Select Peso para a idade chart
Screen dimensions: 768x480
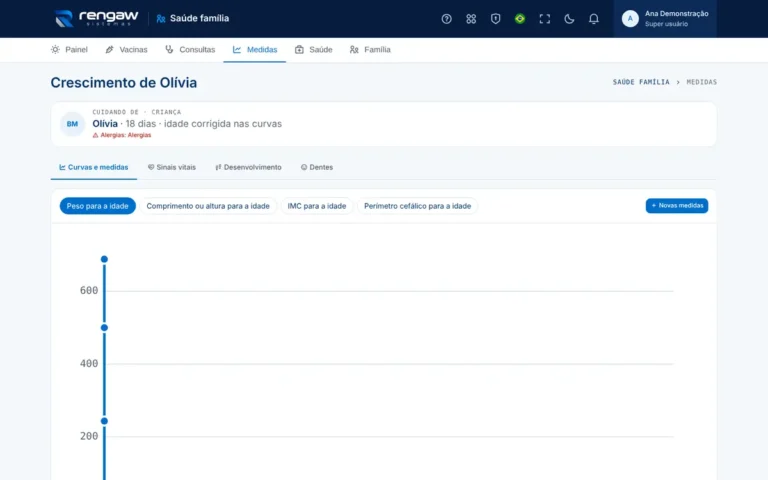coord(97,206)
